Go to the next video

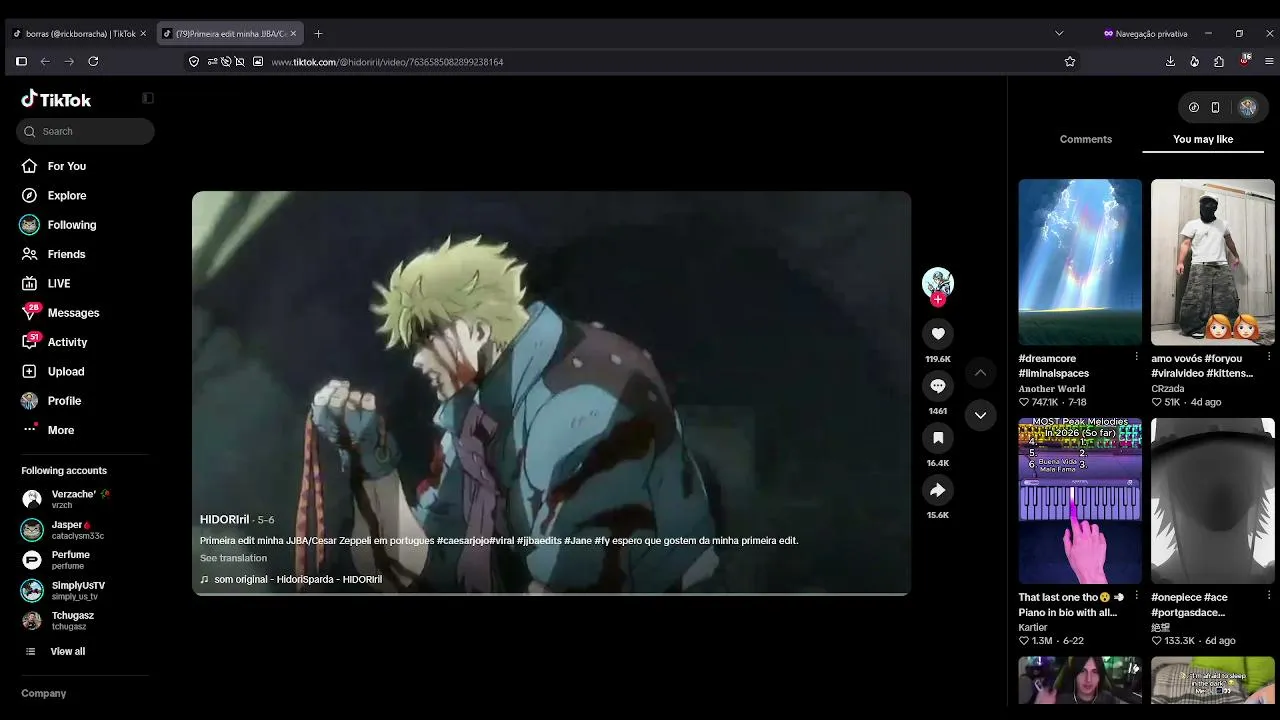[980, 415]
